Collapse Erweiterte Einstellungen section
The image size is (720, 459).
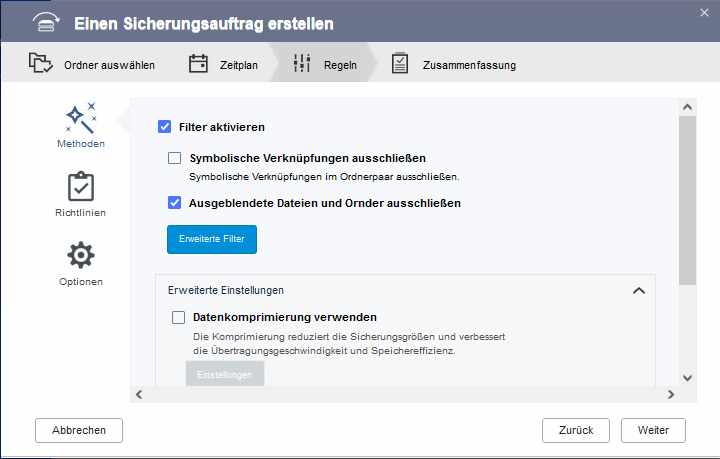[639, 291]
